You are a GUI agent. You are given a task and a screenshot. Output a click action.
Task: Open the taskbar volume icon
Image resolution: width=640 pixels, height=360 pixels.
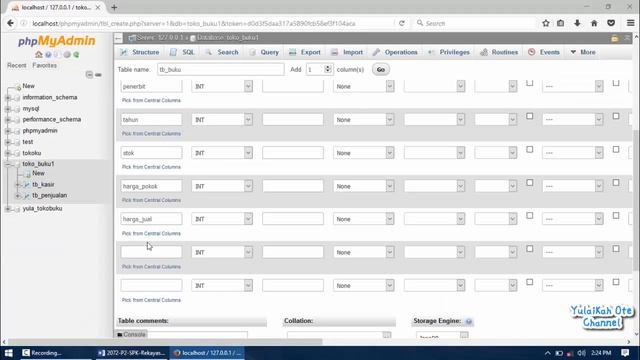coord(582,353)
